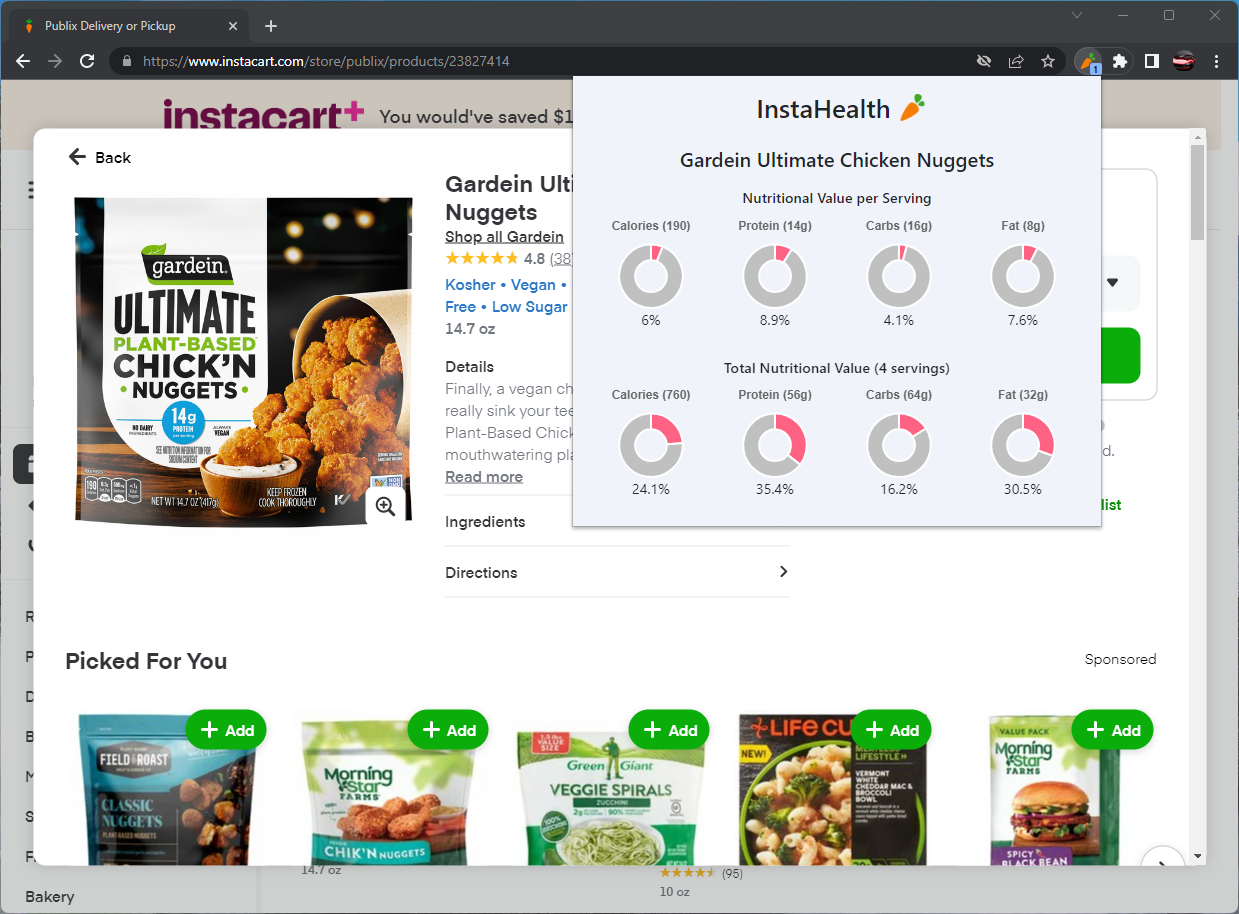Click the site lock icon
The width and height of the screenshot is (1239, 914).
(x=126, y=61)
